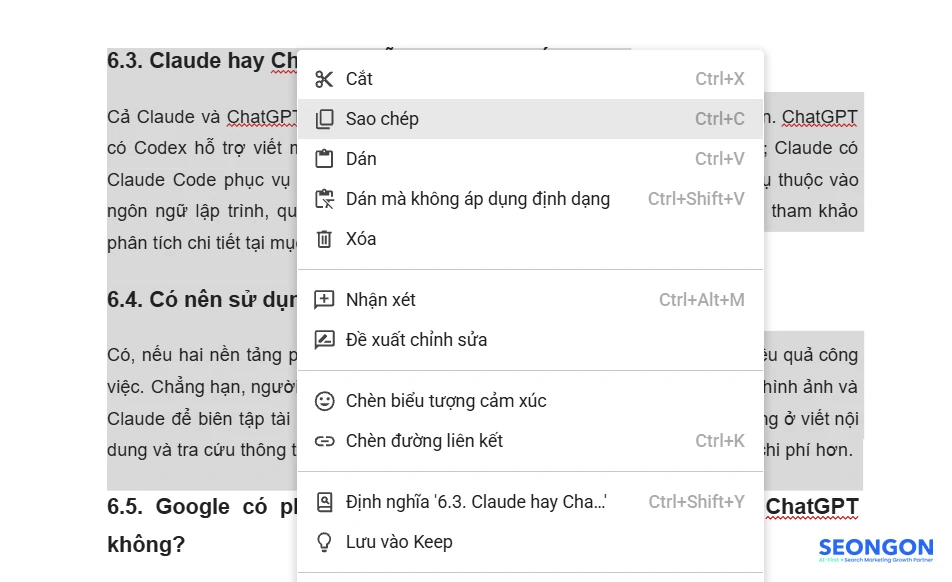Select Sao chép menu entry
This screenshot has width=952, height=582.
click(530, 119)
